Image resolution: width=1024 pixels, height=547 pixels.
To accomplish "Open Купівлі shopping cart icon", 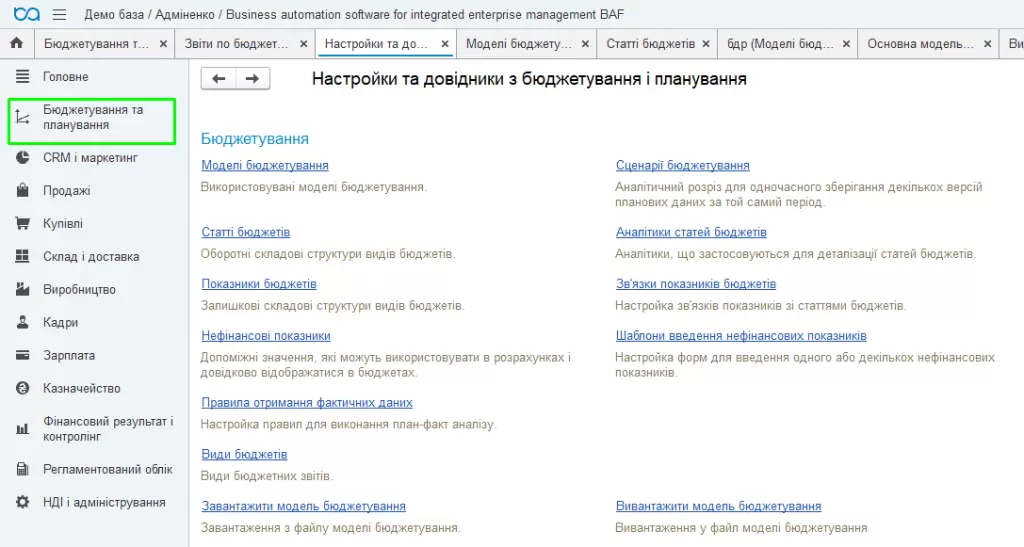I will [22, 223].
